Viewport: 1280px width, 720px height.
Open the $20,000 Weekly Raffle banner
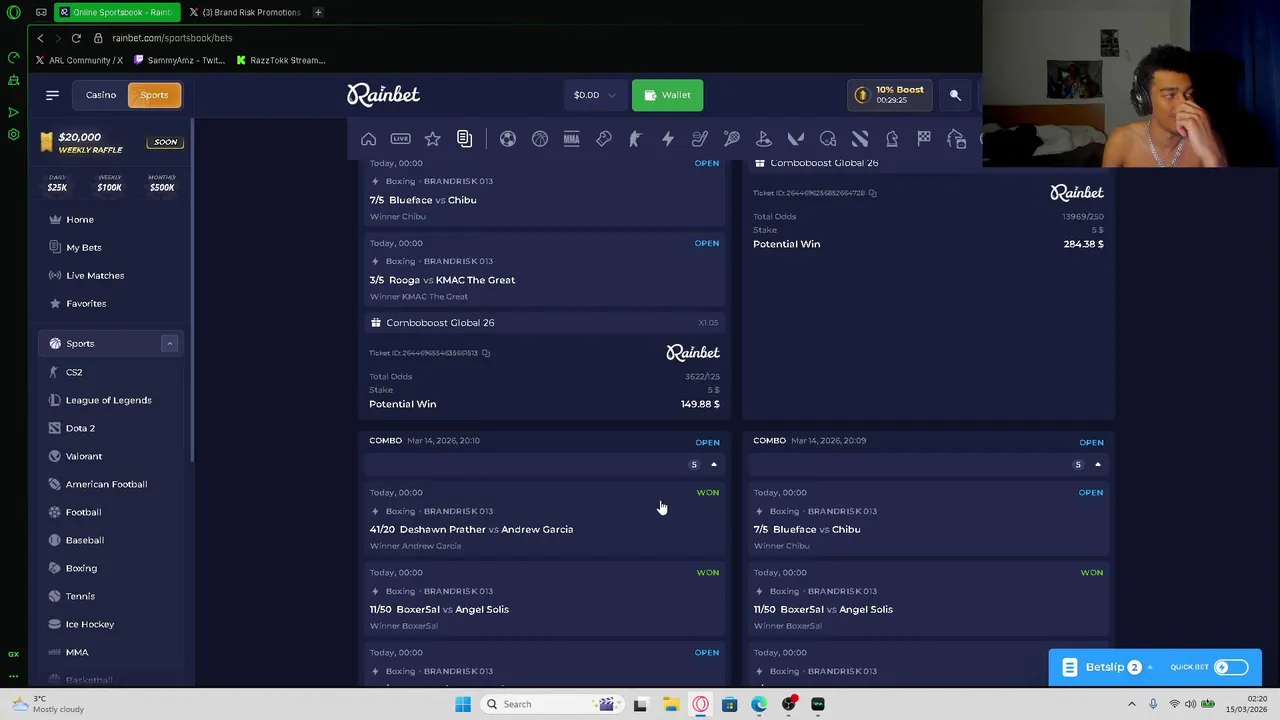(110, 142)
